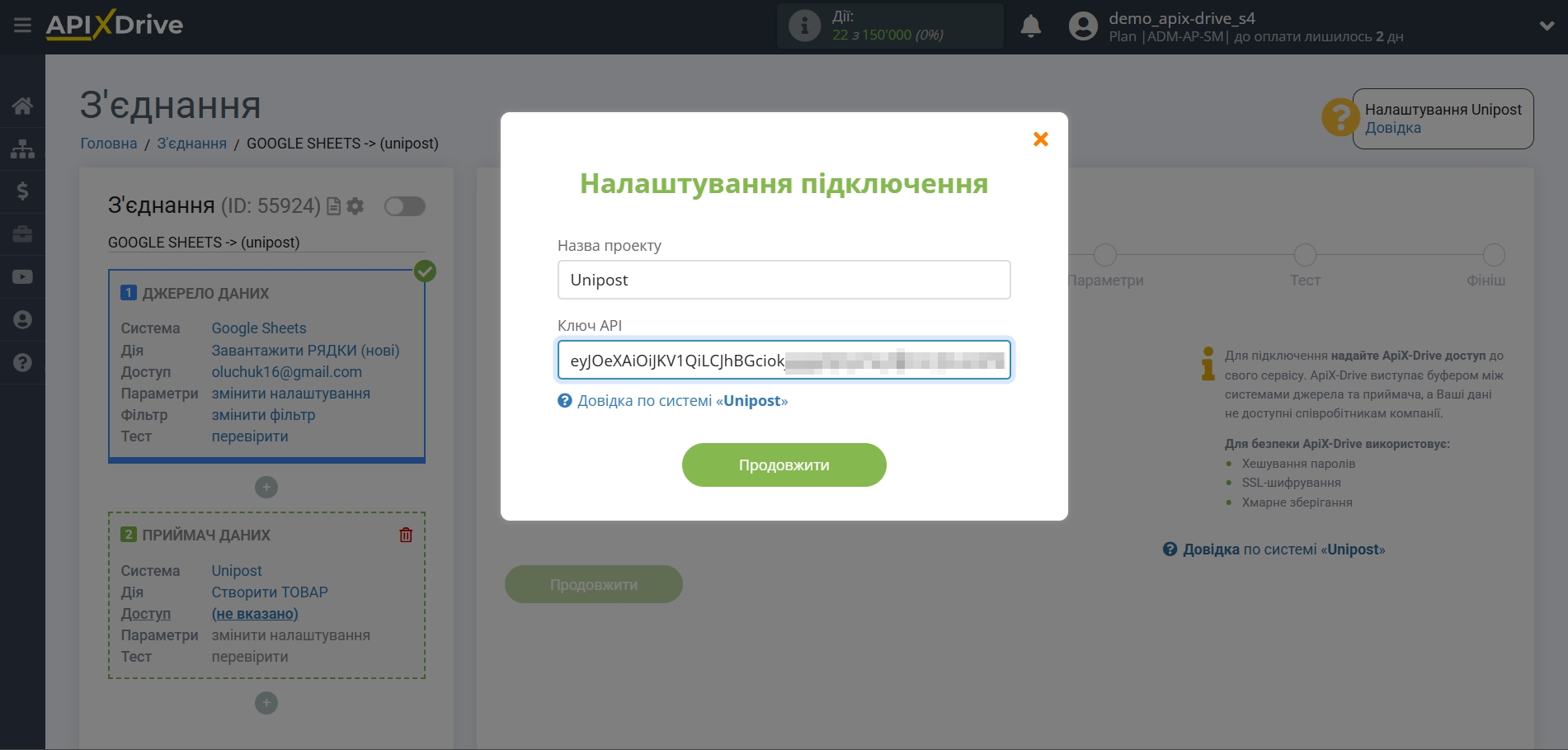The image size is (1568, 750).
Task: Open the Unipost help link in the dialog
Action: click(x=681, y=401)
